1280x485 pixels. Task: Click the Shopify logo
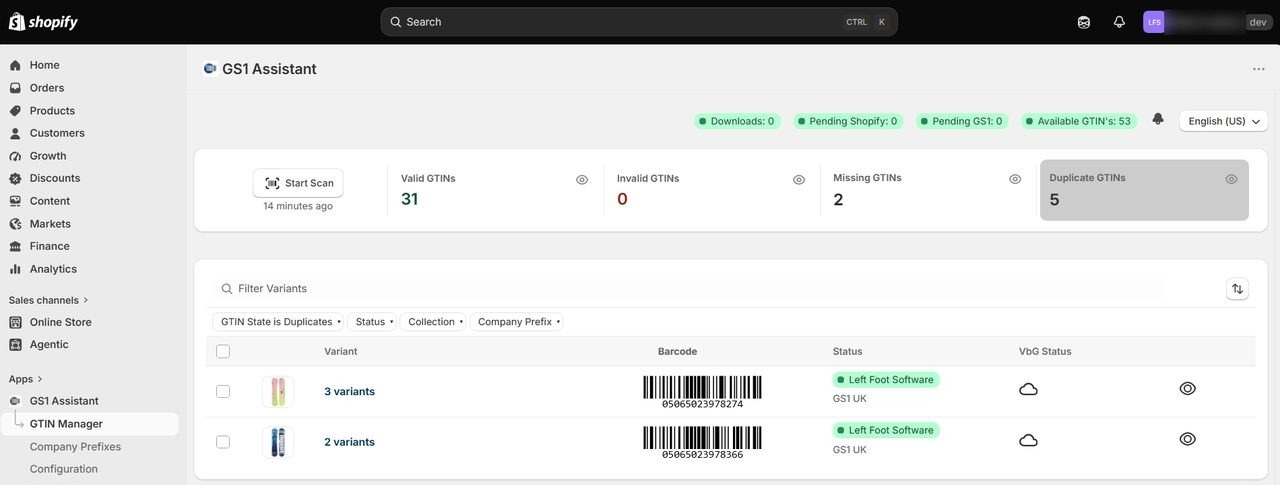[43, 22]
